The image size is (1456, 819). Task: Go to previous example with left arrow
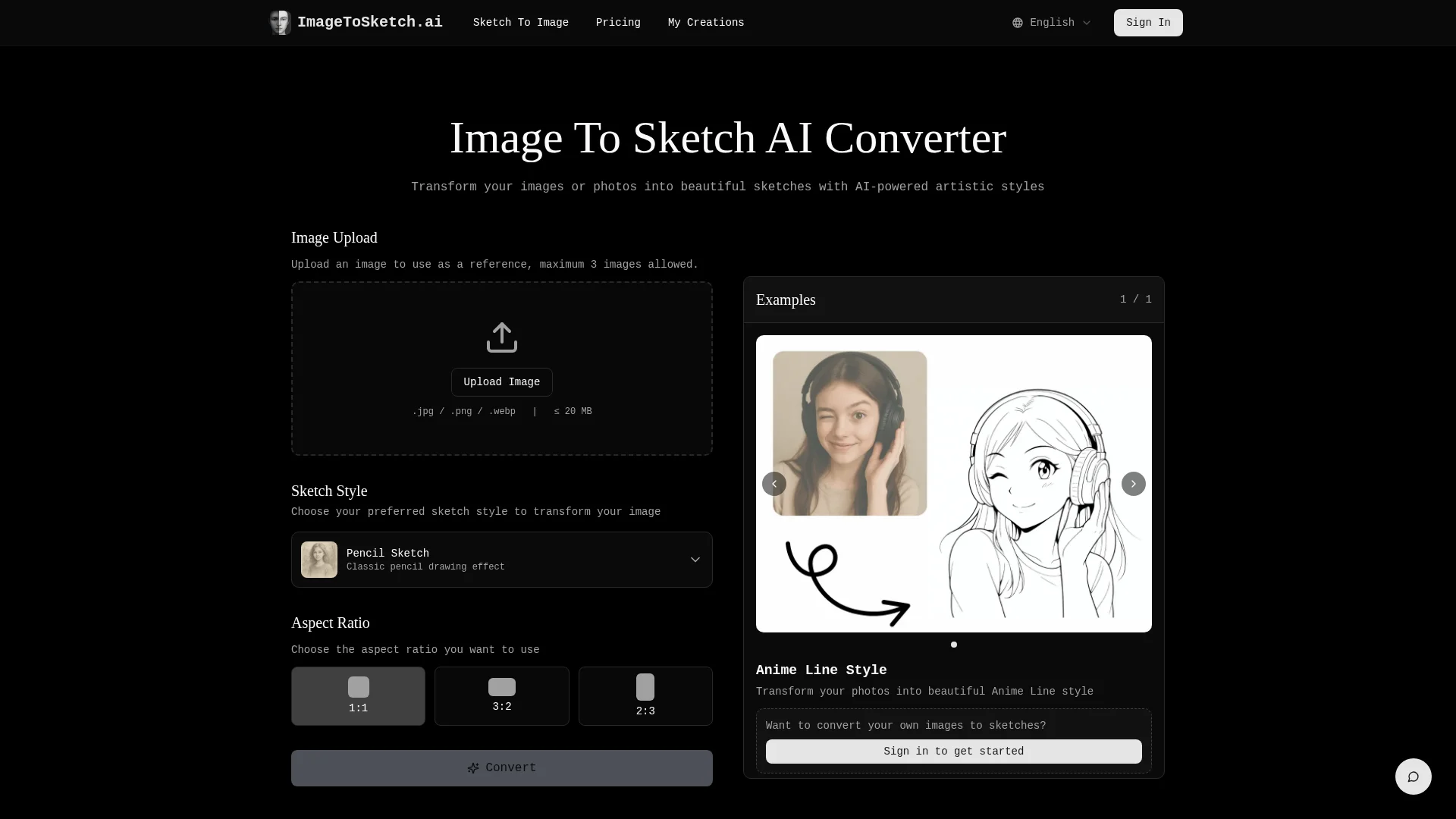click(x=773, y=484)
